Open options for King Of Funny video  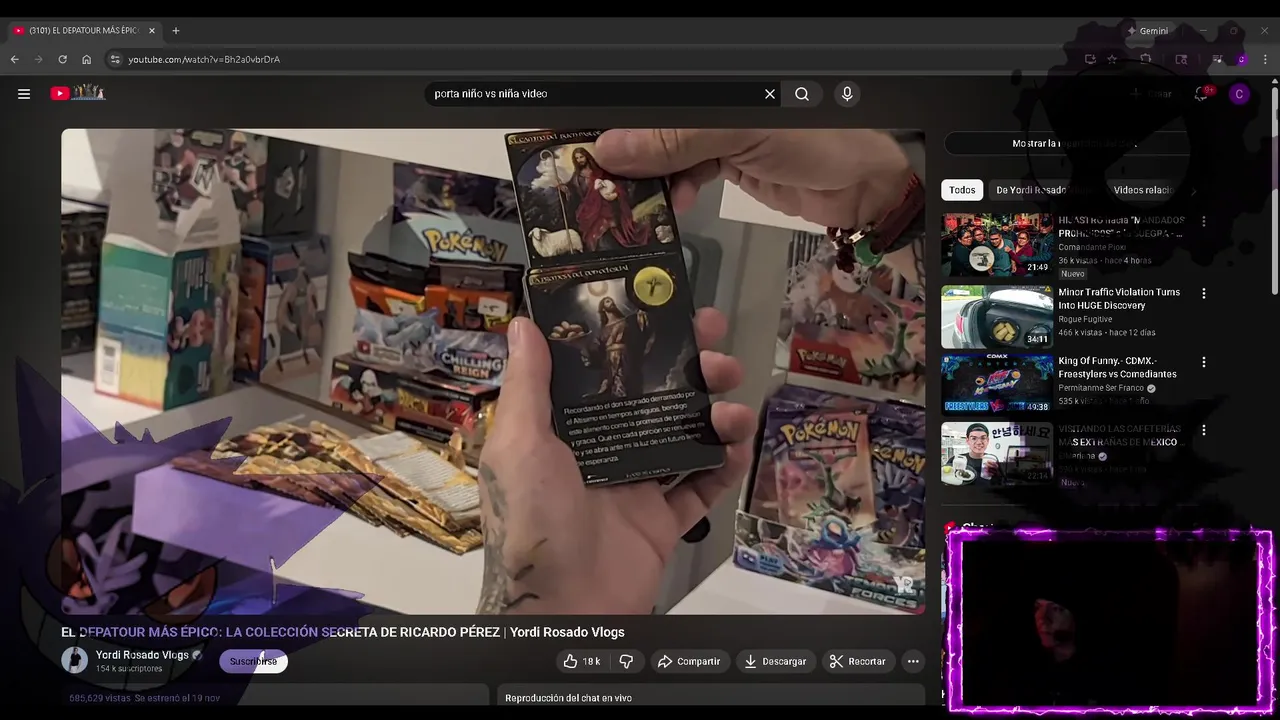coord(1204,362)
